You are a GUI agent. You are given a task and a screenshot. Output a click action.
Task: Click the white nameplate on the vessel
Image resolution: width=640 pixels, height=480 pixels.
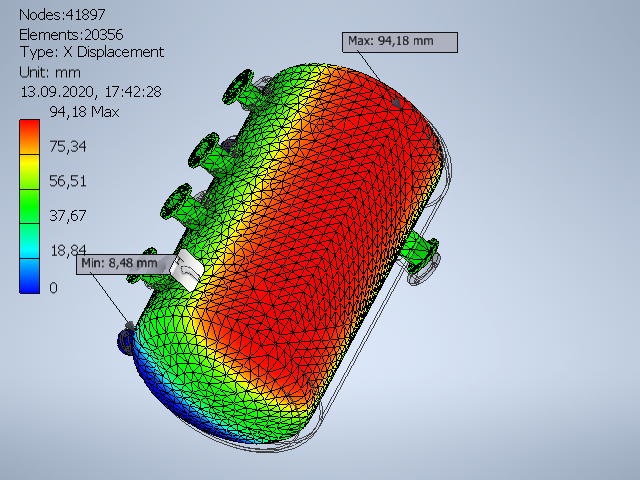187,270
